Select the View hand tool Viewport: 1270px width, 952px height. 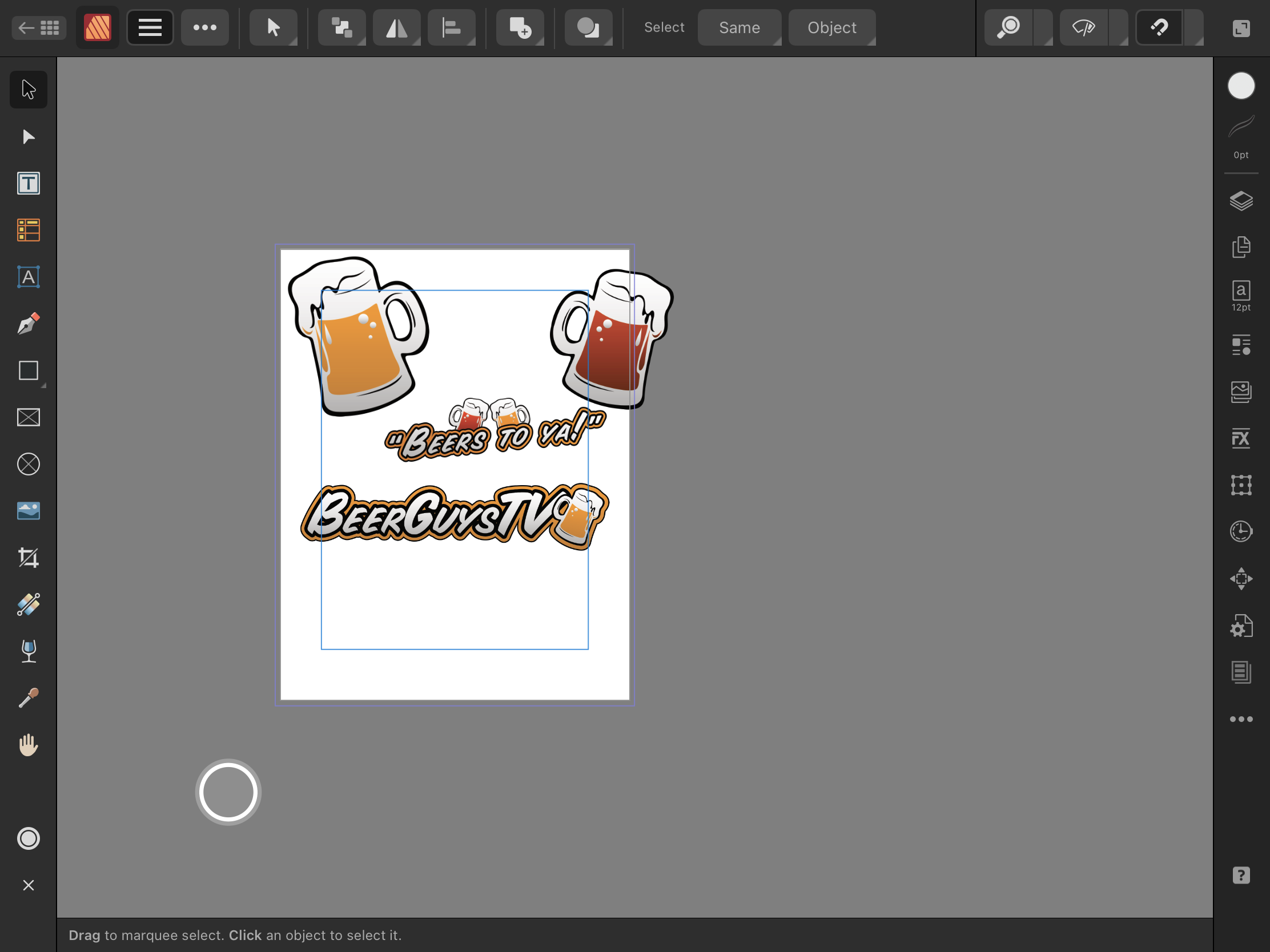(x=28, y=745)
